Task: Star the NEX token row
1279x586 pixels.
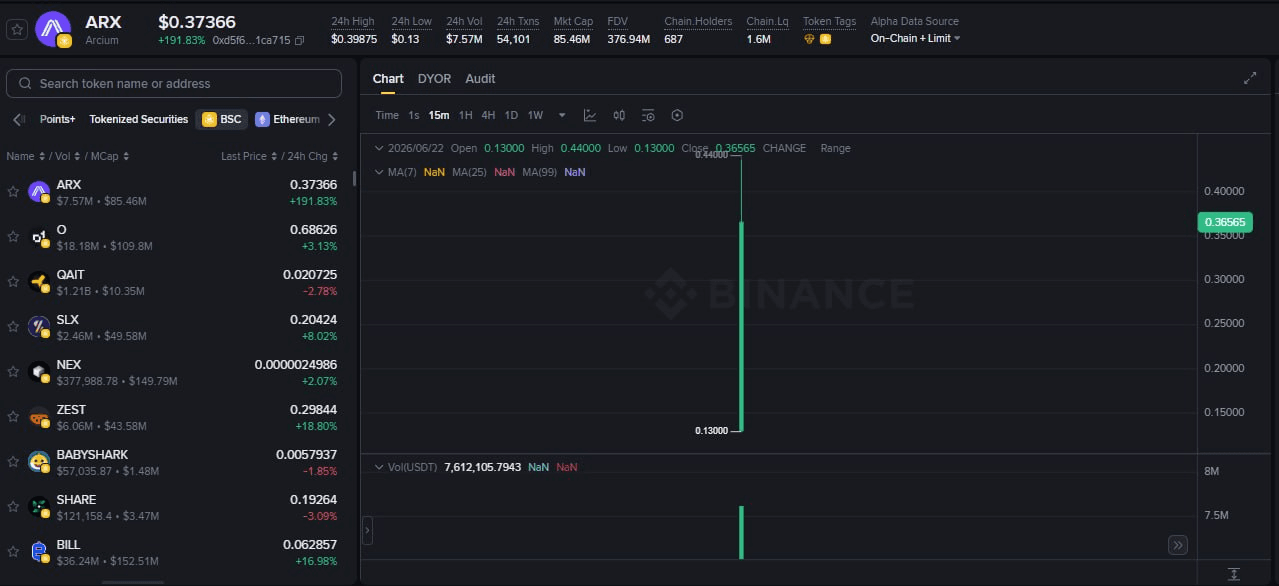Action: (13, 372)
